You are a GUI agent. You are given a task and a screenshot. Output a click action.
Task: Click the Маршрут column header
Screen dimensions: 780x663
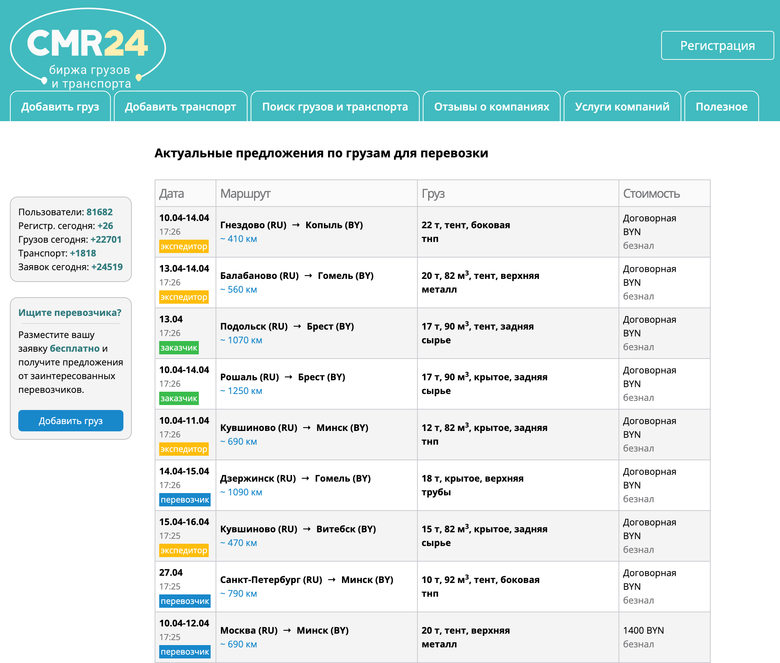tap(246, 193)
